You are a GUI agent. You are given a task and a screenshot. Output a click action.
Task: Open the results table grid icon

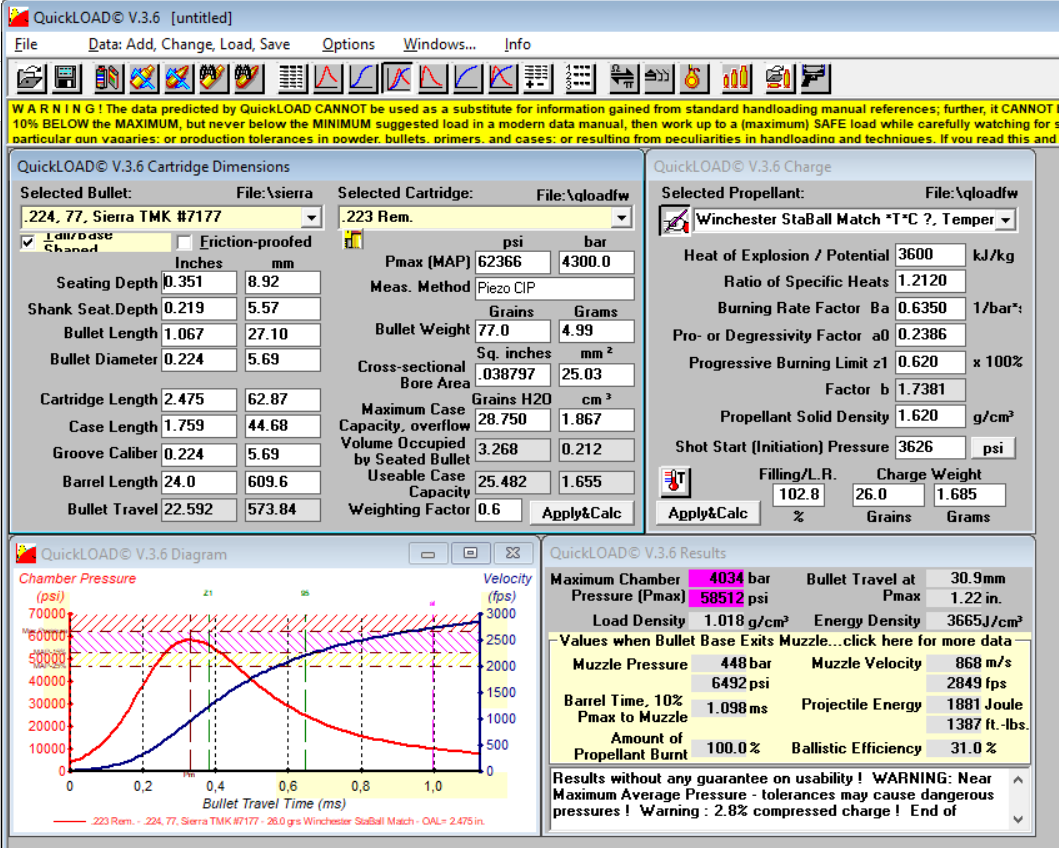click(292, 78)
